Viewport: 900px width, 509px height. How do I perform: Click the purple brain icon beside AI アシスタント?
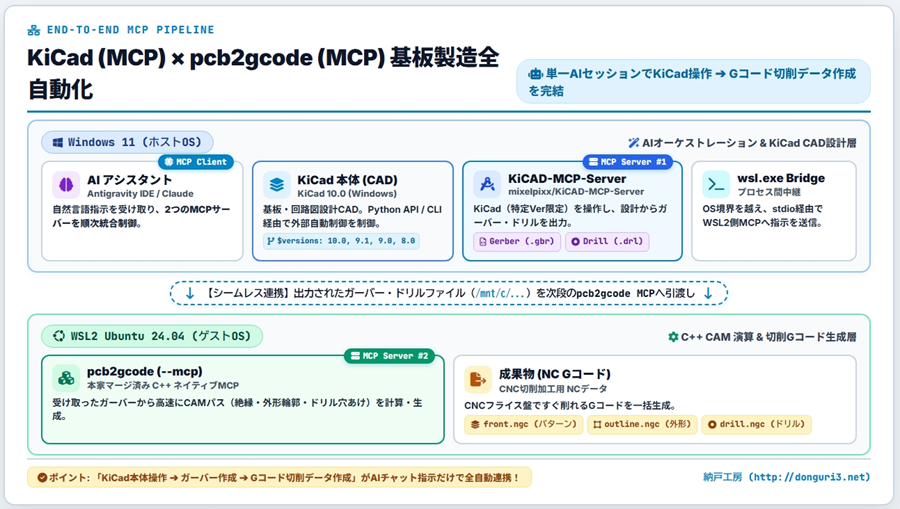pyautogui.click(x=66, y=185)
